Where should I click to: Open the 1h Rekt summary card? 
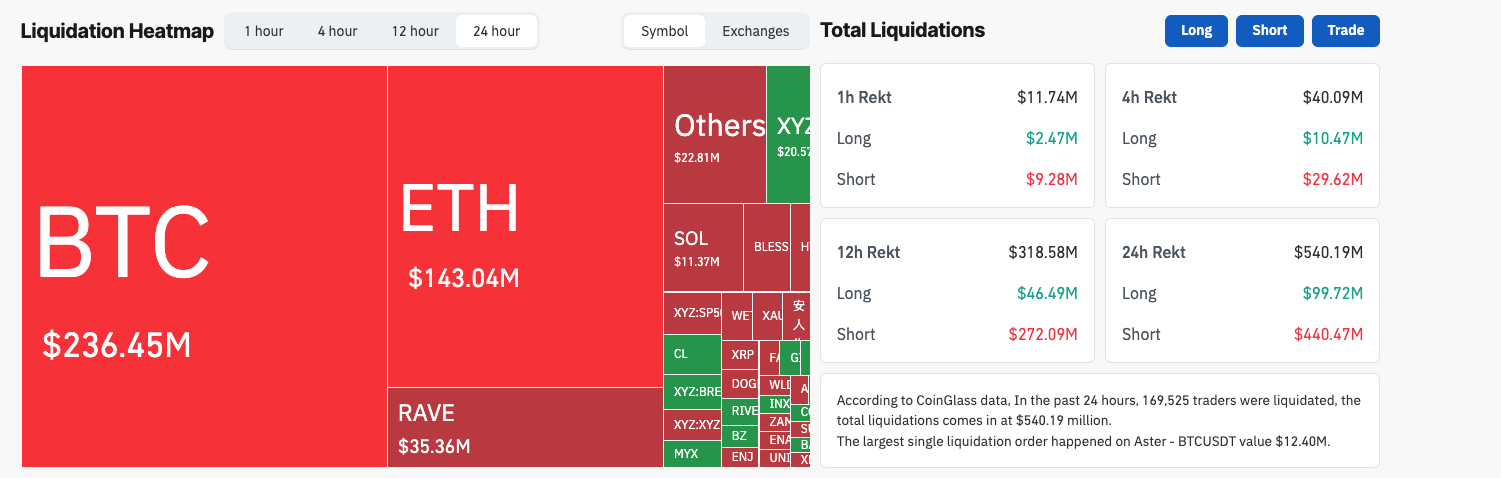[957, 136]
